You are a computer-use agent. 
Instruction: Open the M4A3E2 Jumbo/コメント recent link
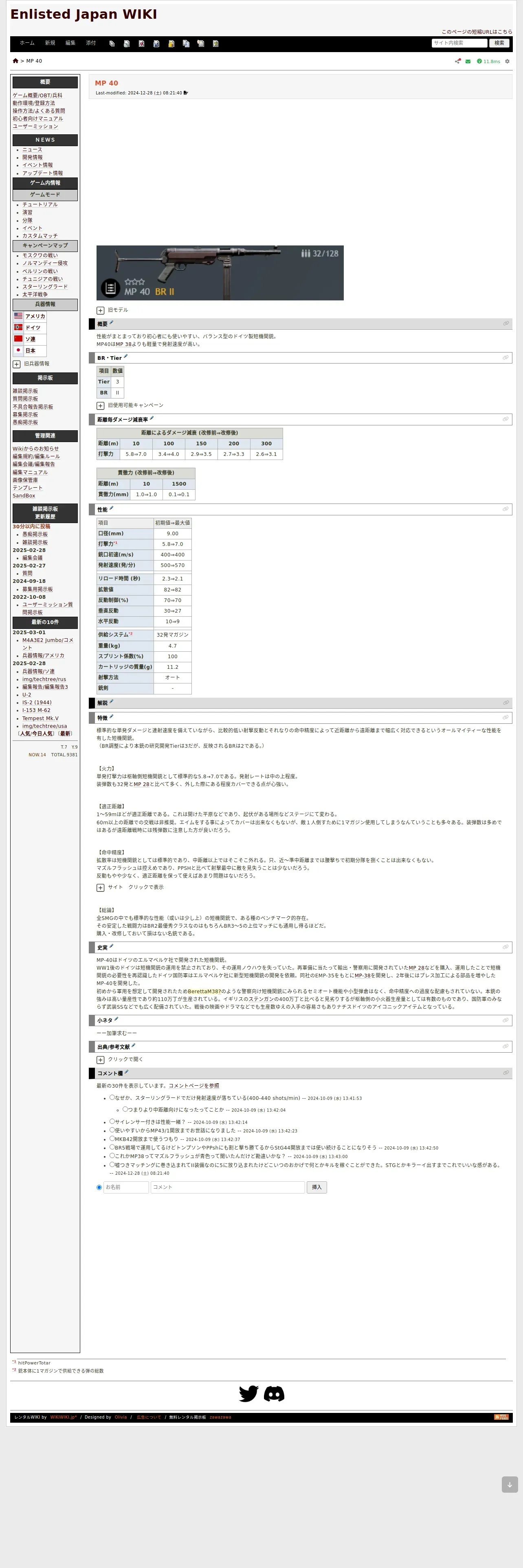(48, 644)
